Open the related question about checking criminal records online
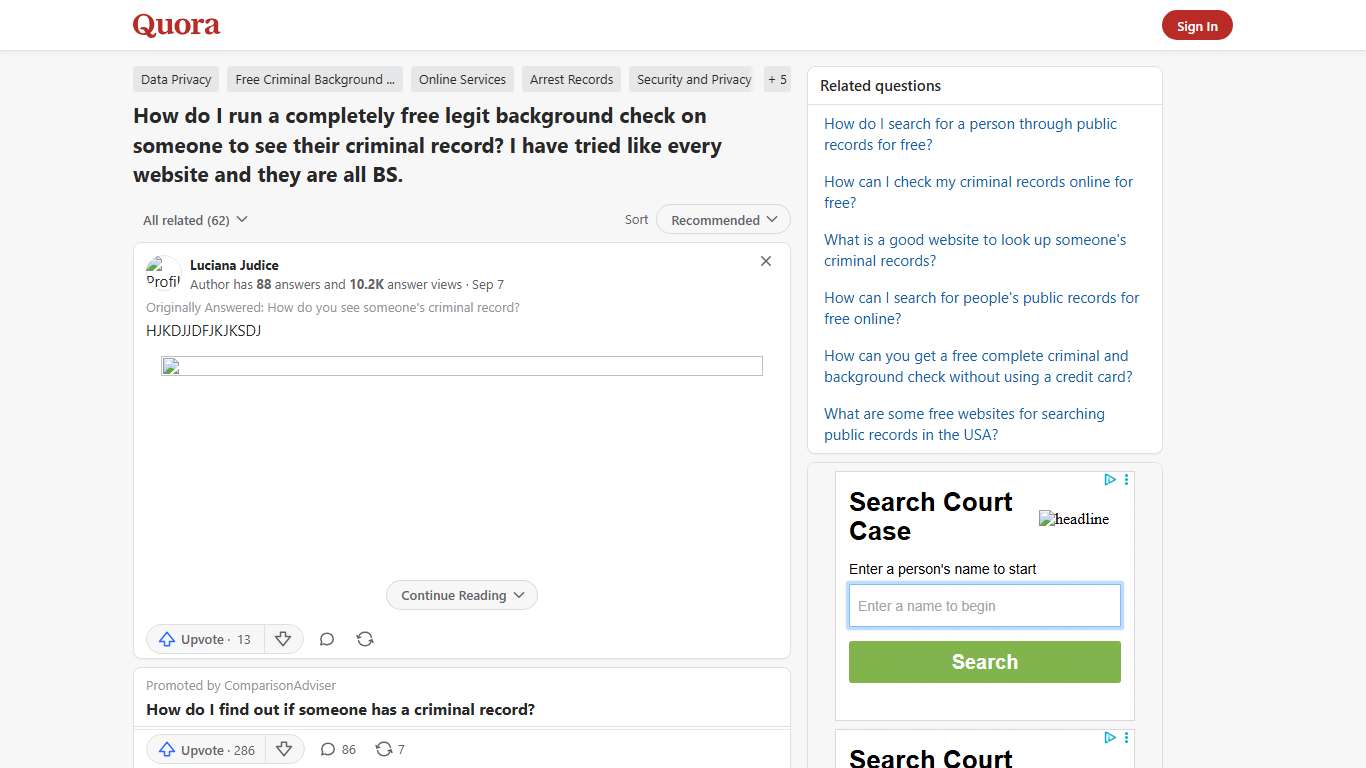The height and width of the screenshot is (768, 1366). point(978,192)
